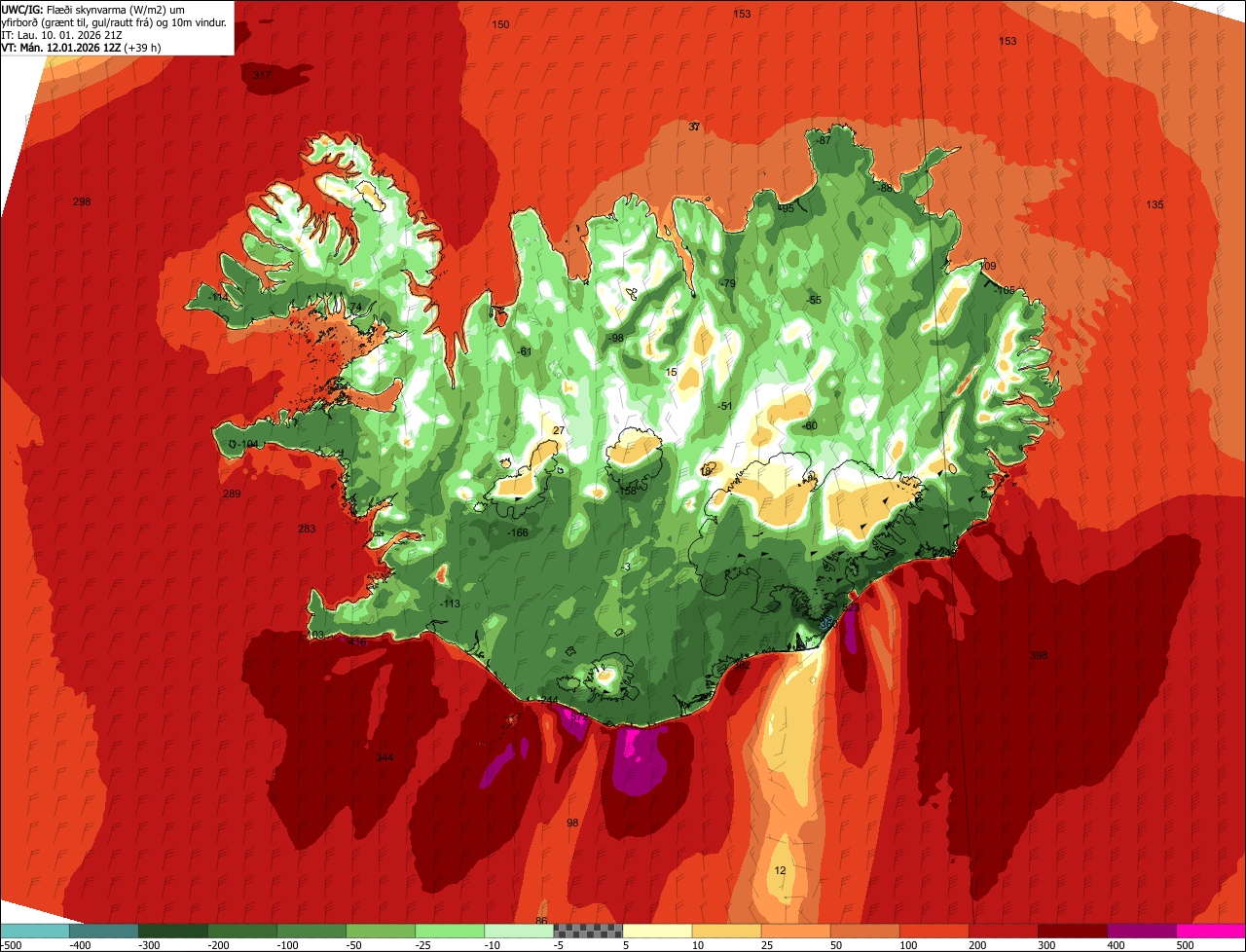1246x952 pixels.
Task: Click the map value '344' south of the southwest coast
Action: 385,757
